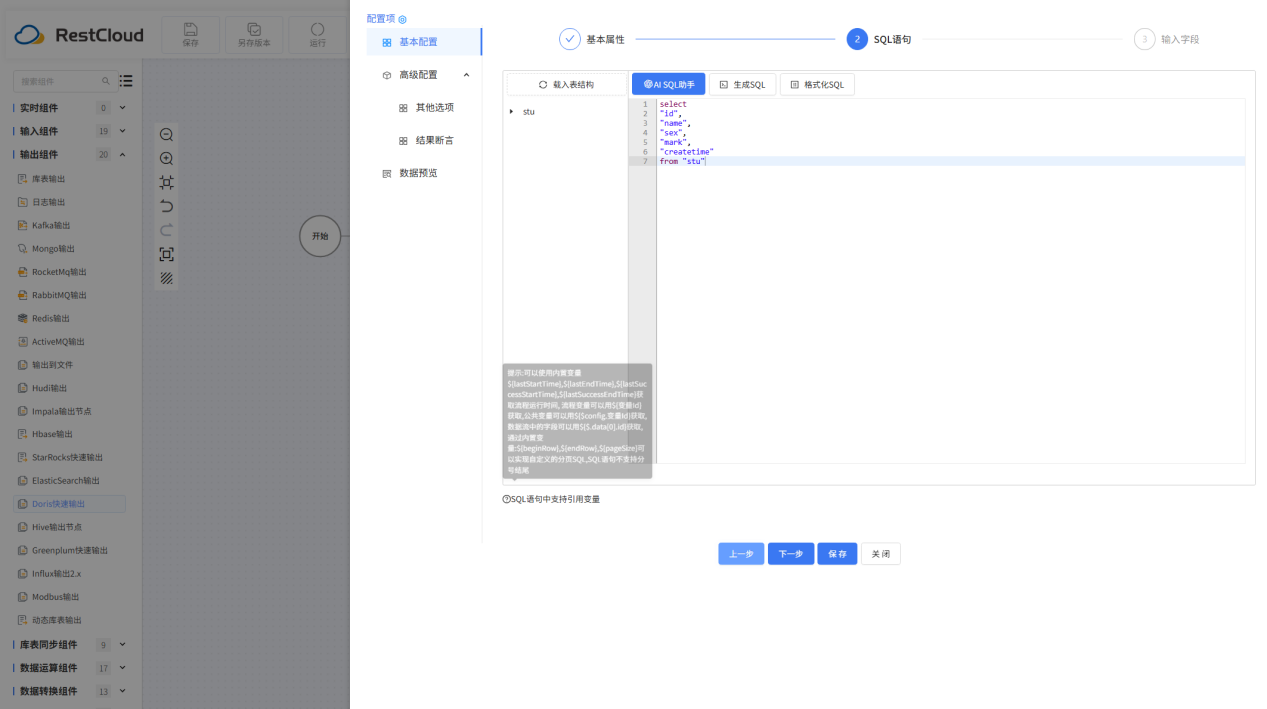Image resolution: width=1267 pixels, height=709 pixels.
Task: Click the blue 保存 button in dialog
Action: click(x=837, y=554)
